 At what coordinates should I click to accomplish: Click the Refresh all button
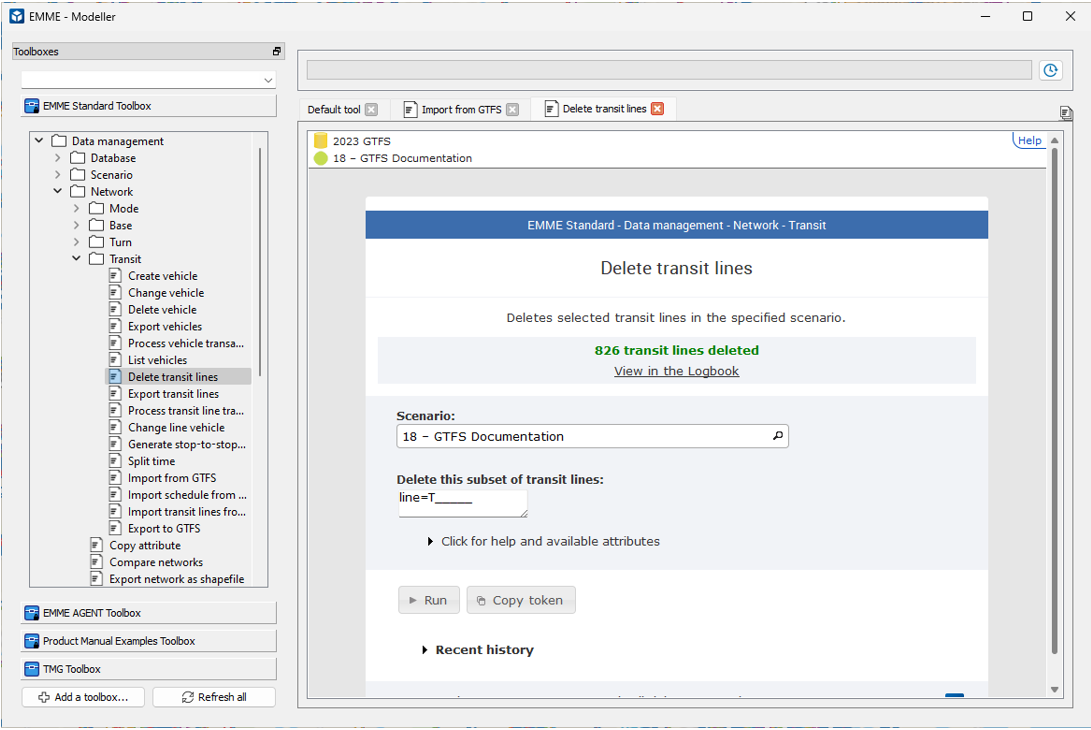tap(214, 697)
